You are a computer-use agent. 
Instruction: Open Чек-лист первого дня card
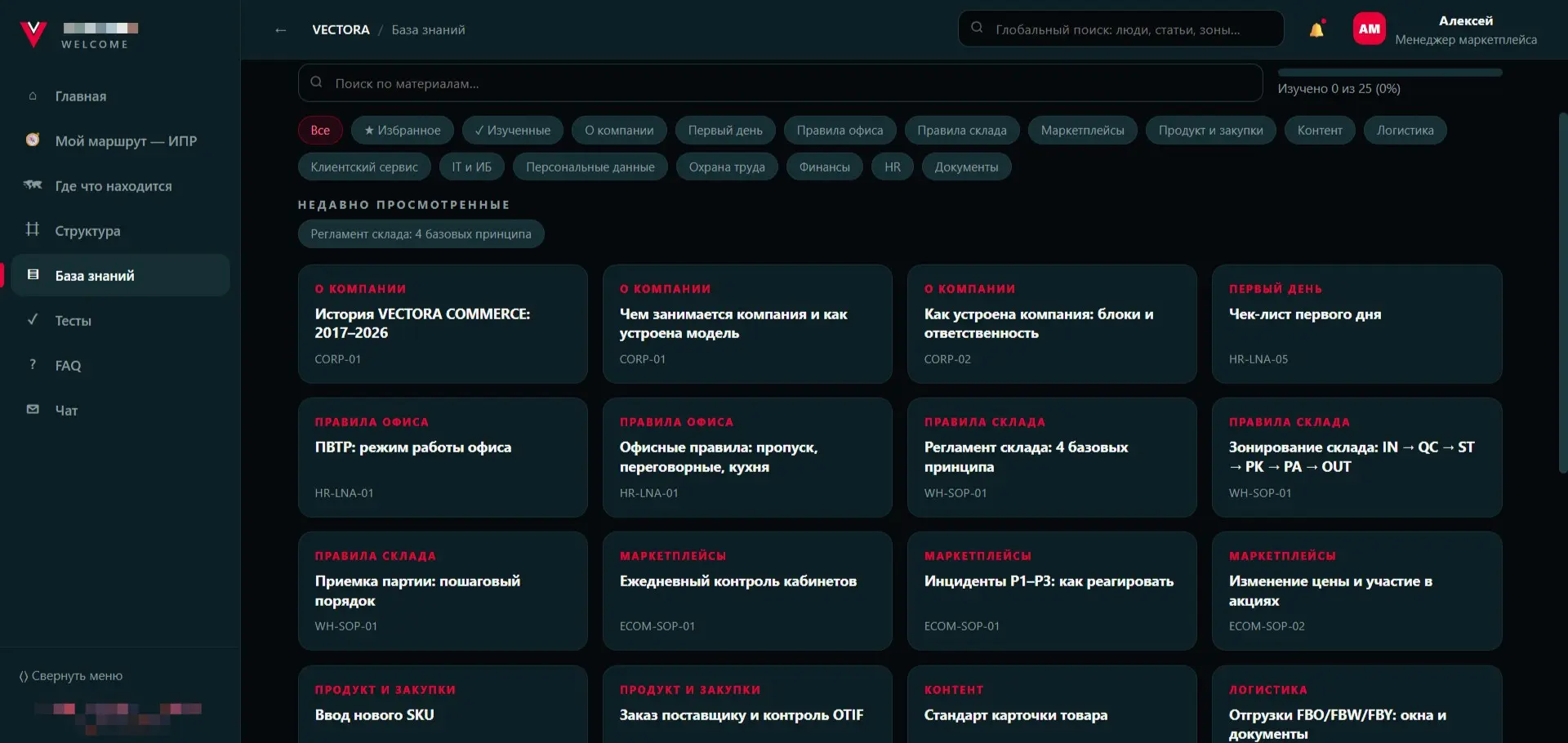point(1357,324)
